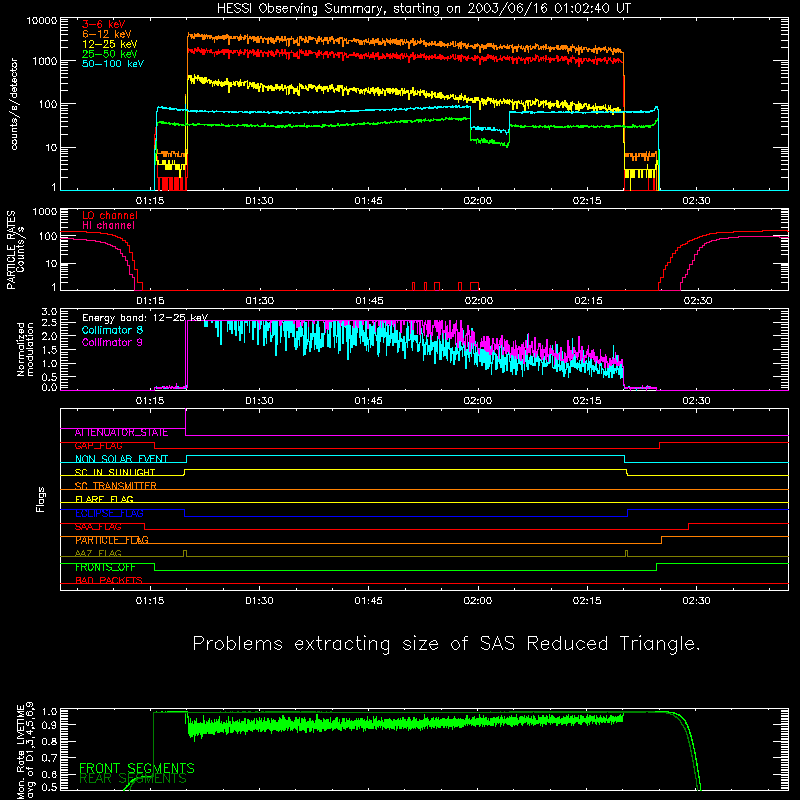Image resolution: width=800 pixels, height=800 pixels.
Task: Click the 'PARTICLE RATES Counts/s' axis label
Action: pos(15,250)
